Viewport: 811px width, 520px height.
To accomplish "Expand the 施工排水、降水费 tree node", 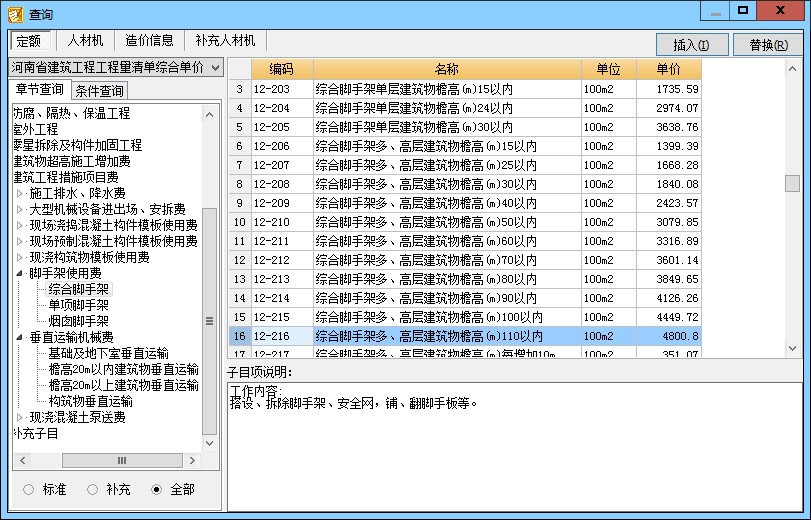I will coord(19,193).
